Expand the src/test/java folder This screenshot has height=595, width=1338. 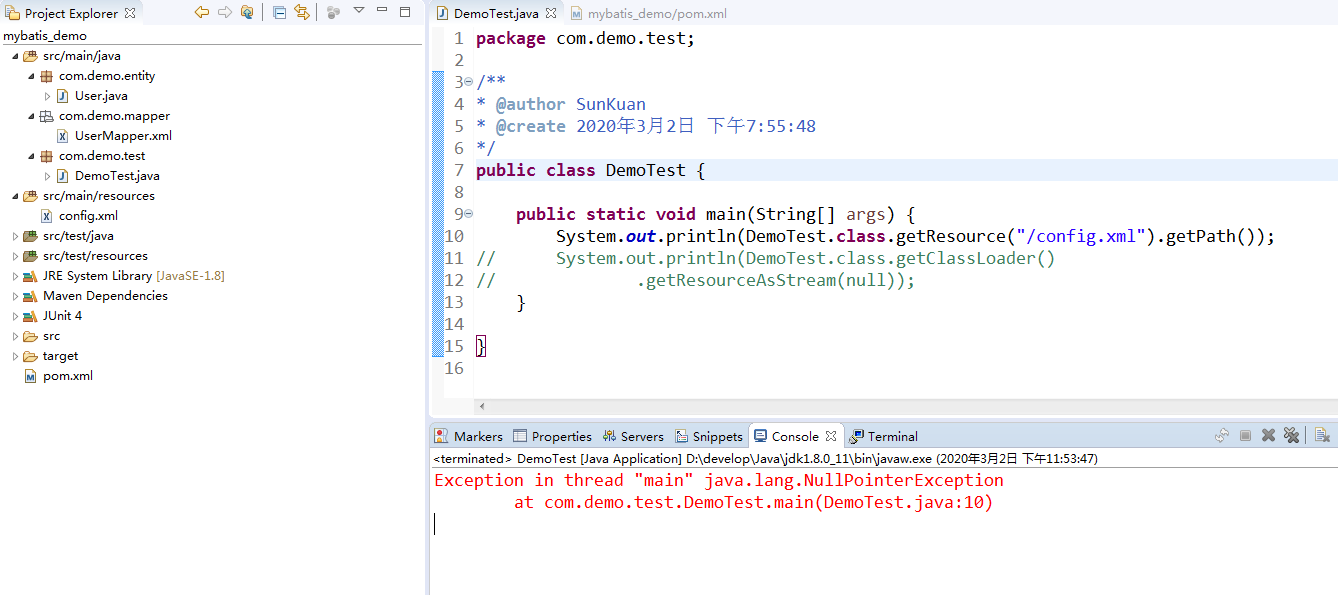pos(15,236)
